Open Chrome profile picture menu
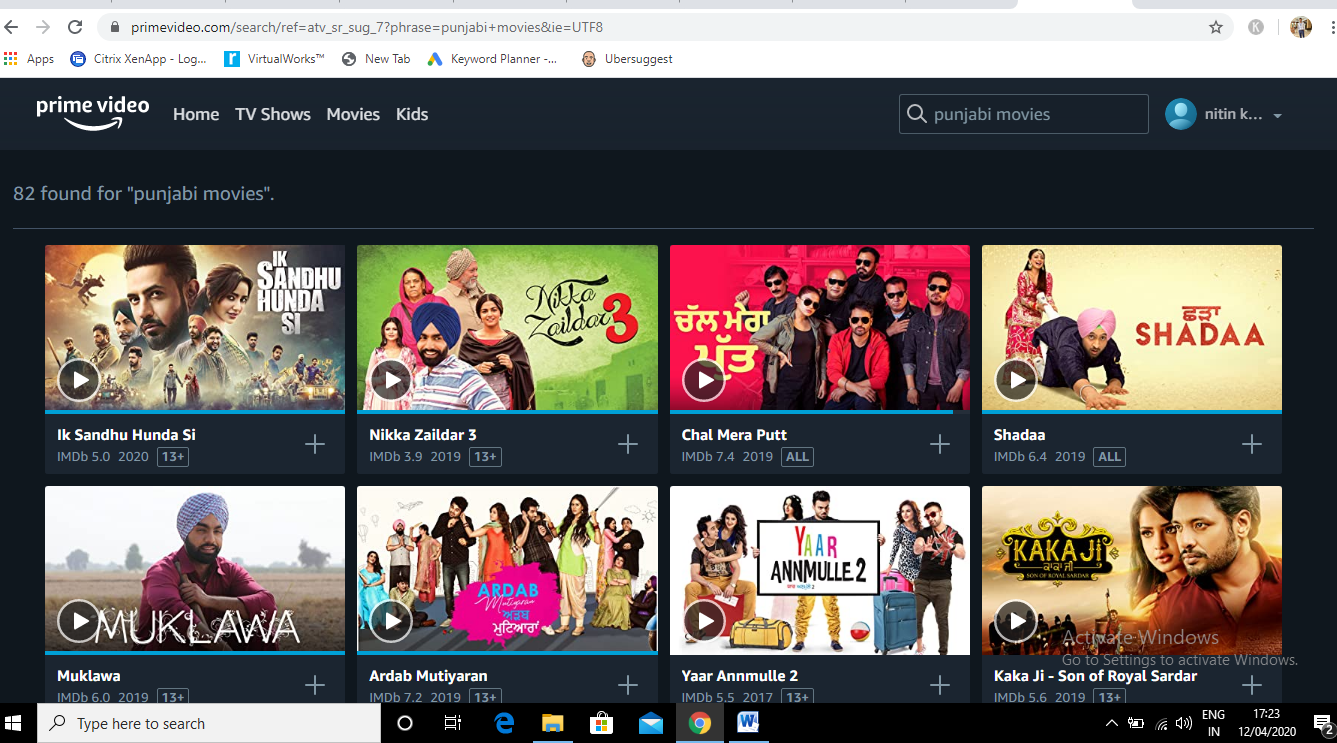 (1300, 27)
